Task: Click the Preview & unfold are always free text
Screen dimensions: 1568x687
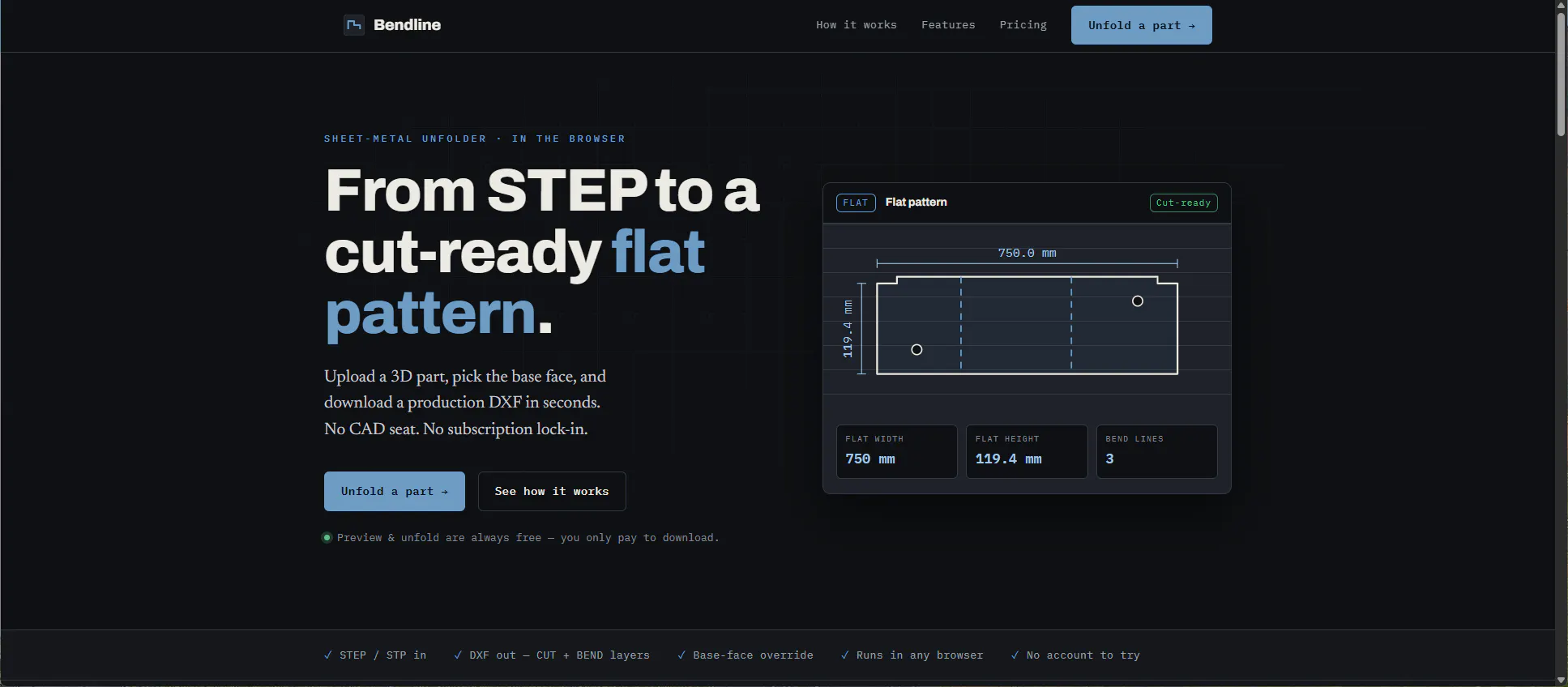Action: (528, 538)
